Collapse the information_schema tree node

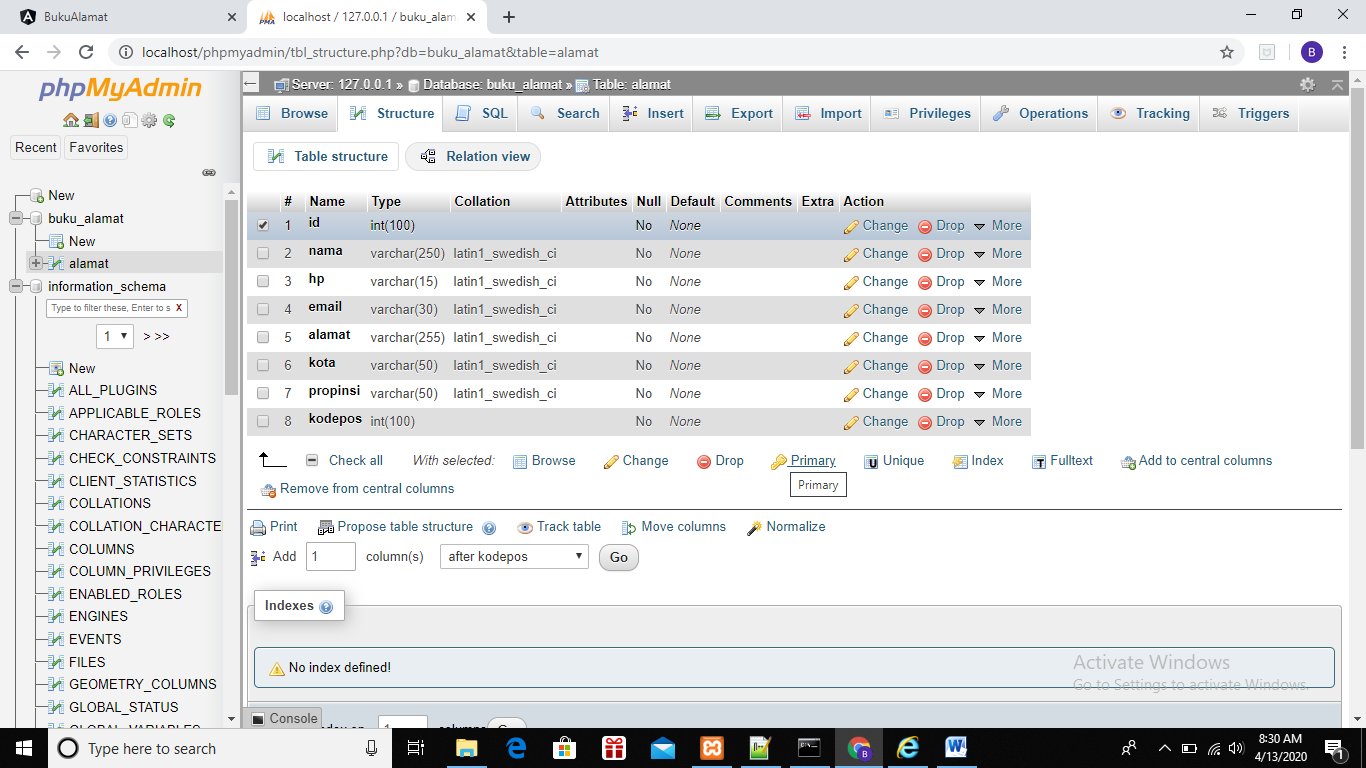pos(16,286)
